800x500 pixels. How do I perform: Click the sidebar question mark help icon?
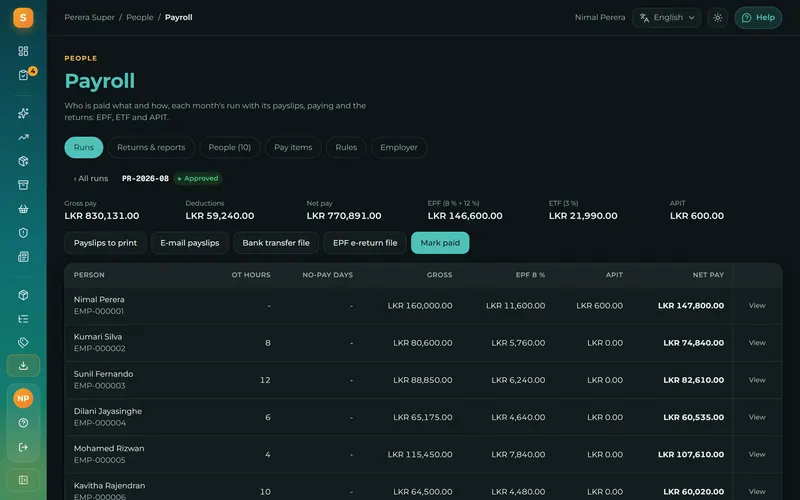point(23,423)
